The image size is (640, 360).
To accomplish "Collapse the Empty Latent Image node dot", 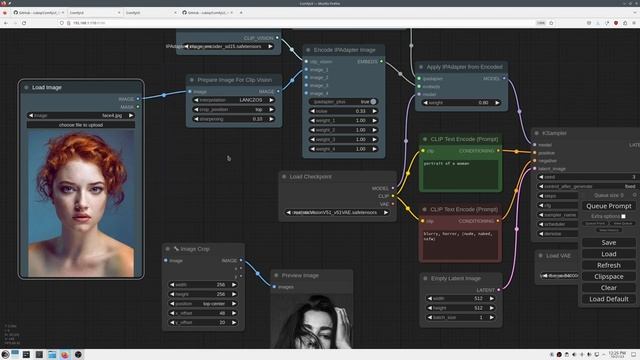I will click(x=425, y=278).
